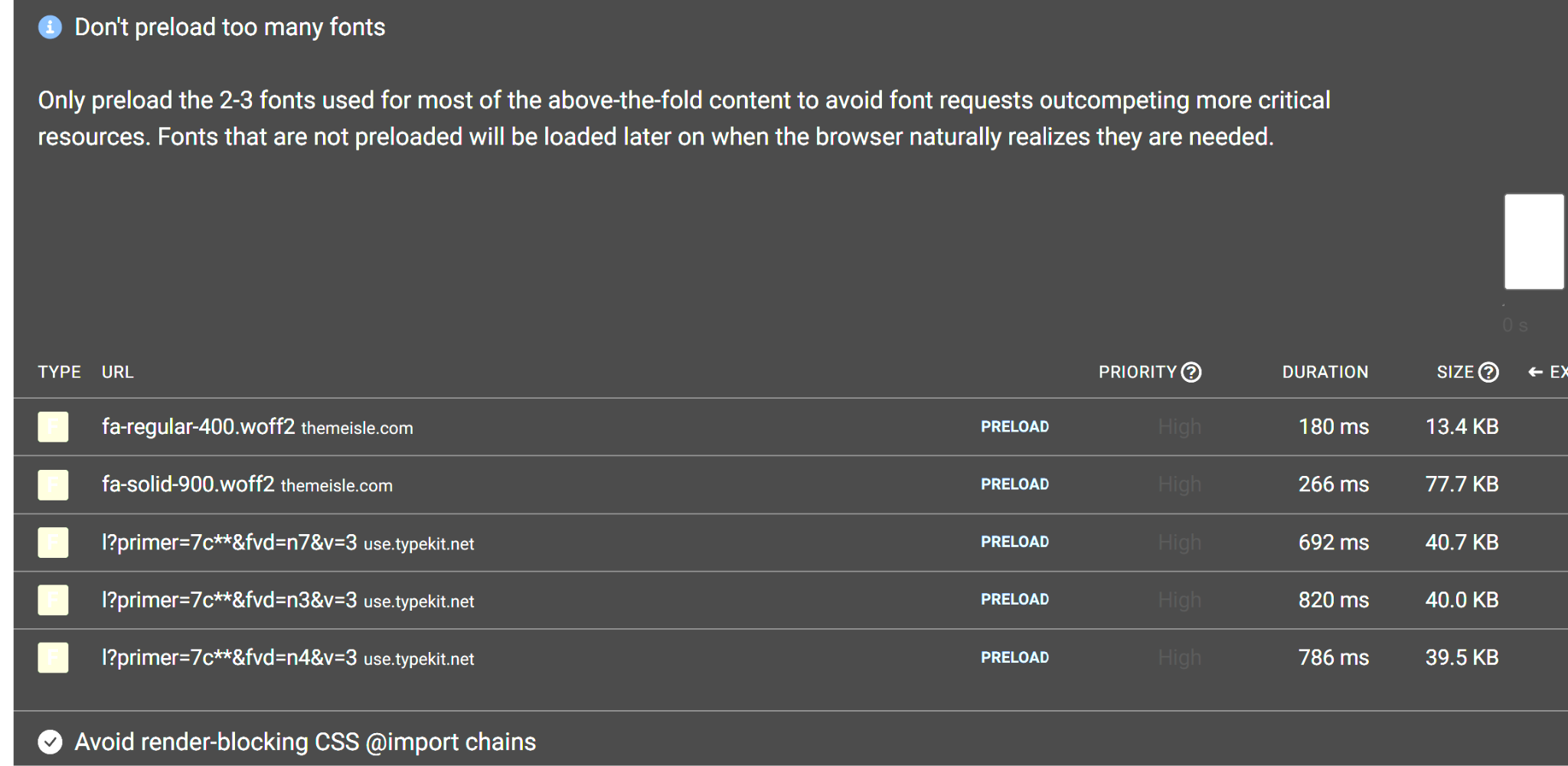Click the white filmstrip thumbnail at 0 s
The height and width of the screenshot is (766, 1568).
point(1534,242)
